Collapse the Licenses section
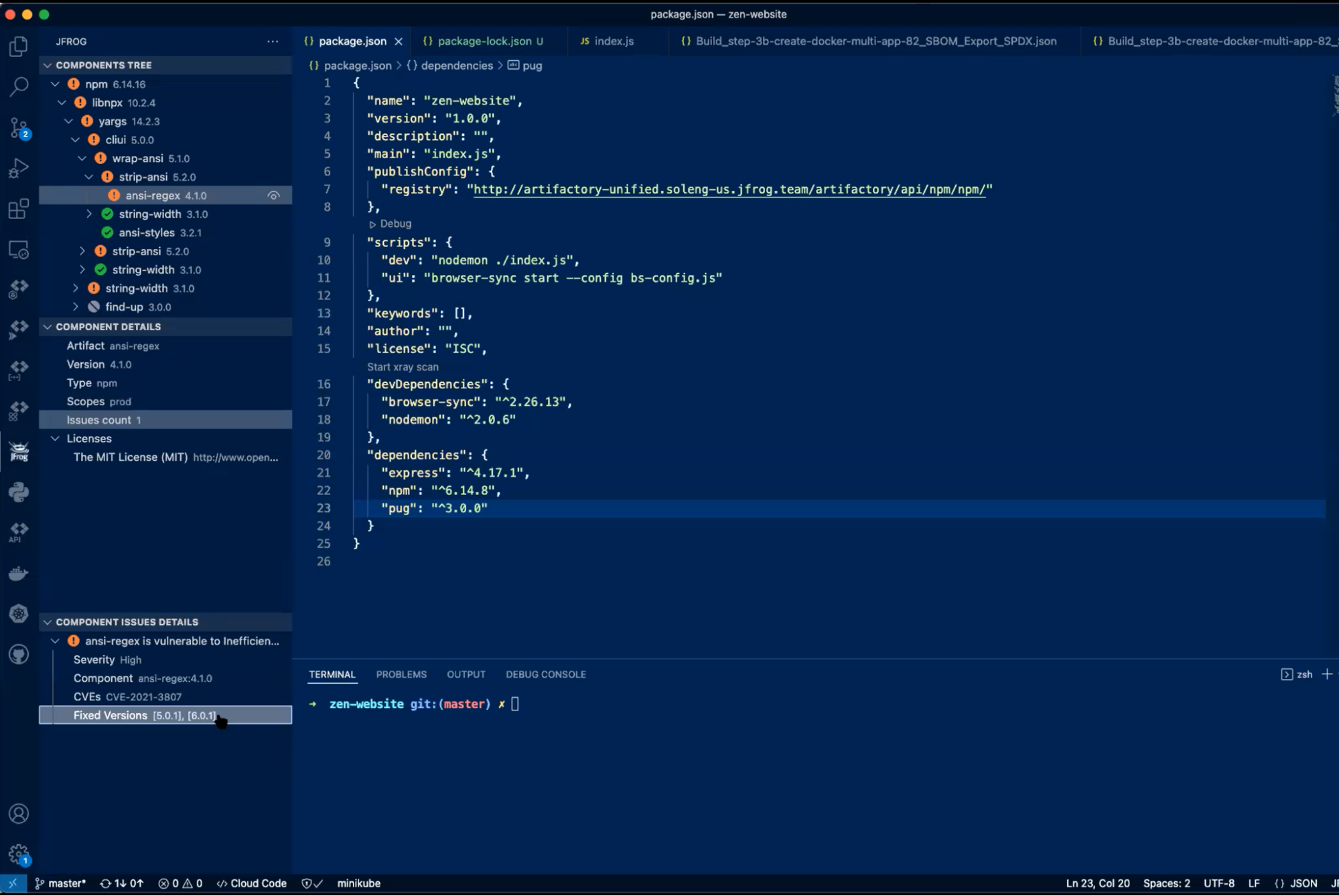 [55, 439]
